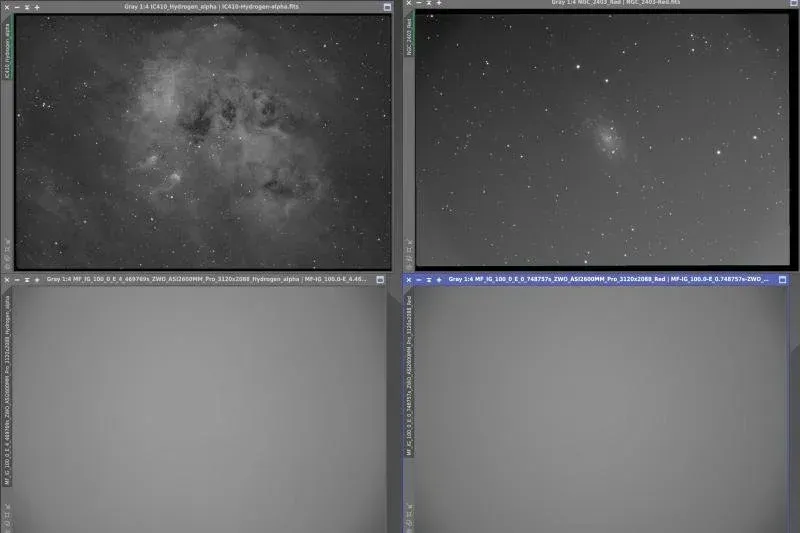Viewport: 800px width, 533px height.
Task: Iconize the MF_IG Hydrogen_alpha flat window
Action: click(x=17, y=280)
